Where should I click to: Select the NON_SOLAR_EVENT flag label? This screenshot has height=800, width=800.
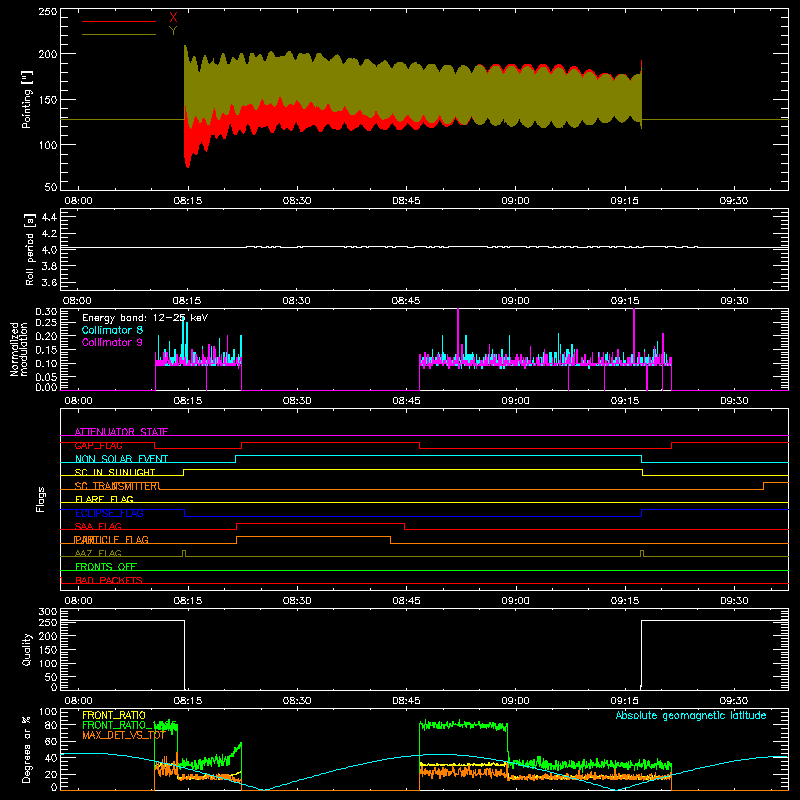(x=121, y=459)
